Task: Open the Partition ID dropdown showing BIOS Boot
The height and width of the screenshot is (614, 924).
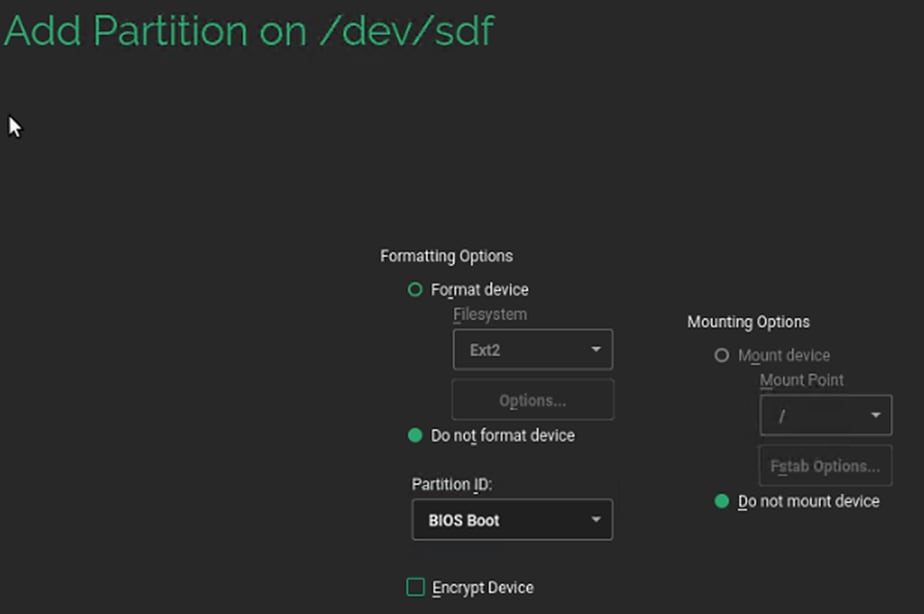Action: pyautogui.click(x=511, y=520)
